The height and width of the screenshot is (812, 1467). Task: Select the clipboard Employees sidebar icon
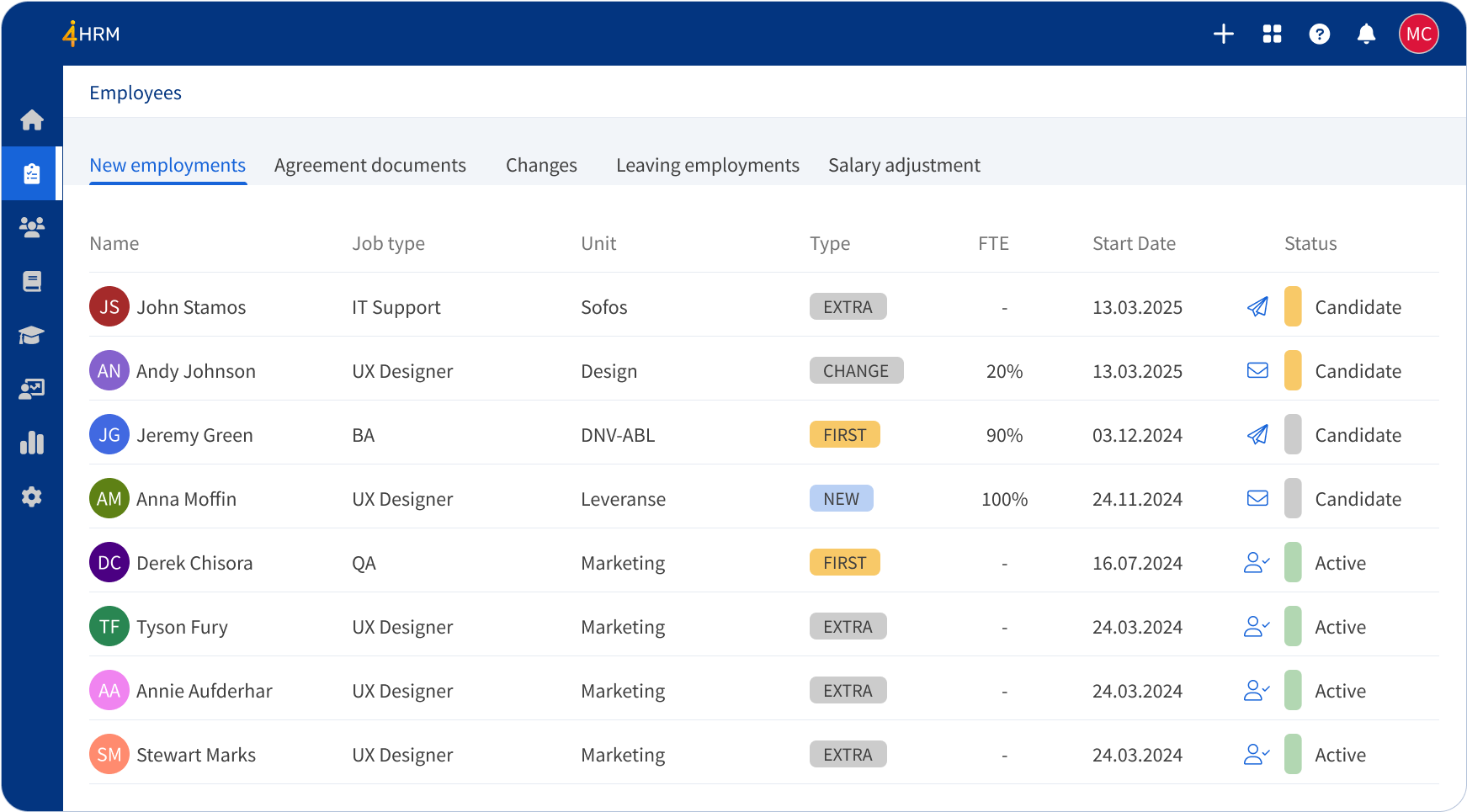(x=32, y=173)
